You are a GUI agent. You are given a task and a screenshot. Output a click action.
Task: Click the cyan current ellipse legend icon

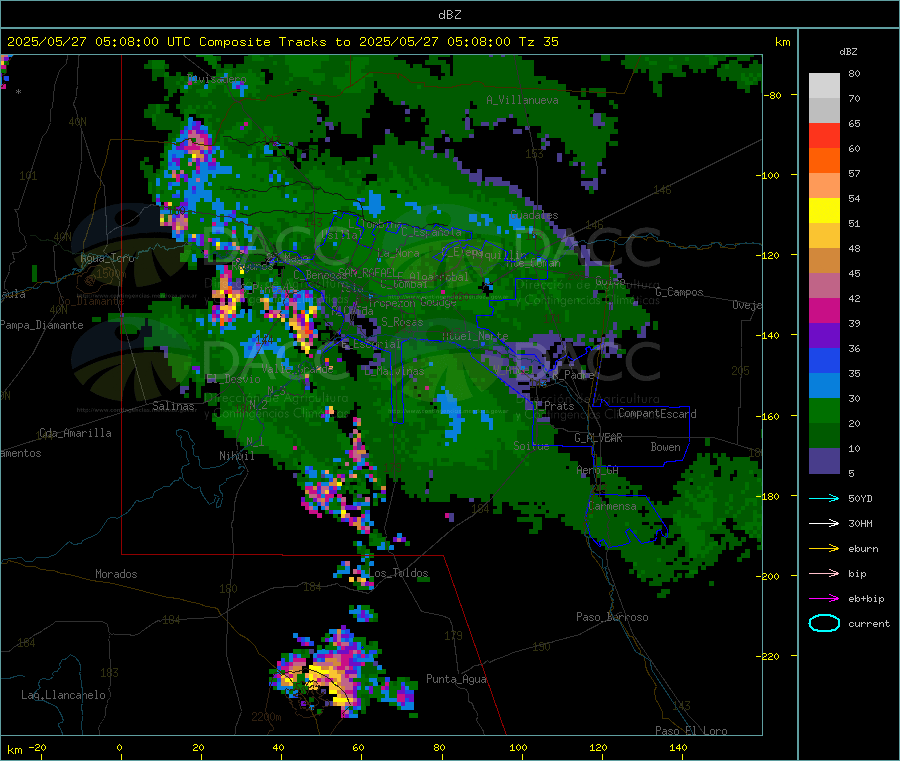click(824, 623)
